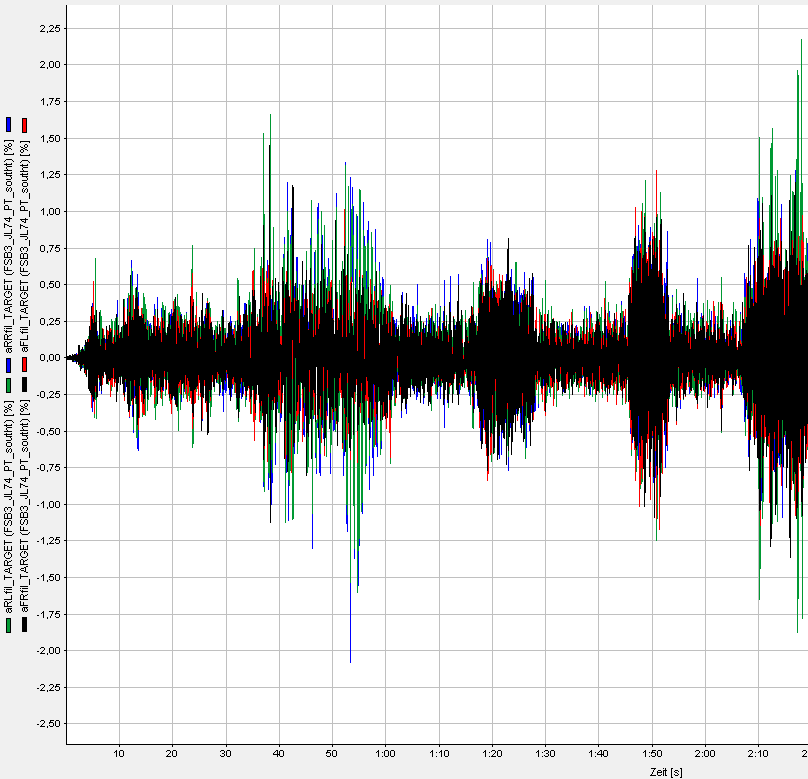Viewport: 808px width, 779px height.
Task: Click the topmost red aFLfil legend swatch
Action: 25,124
